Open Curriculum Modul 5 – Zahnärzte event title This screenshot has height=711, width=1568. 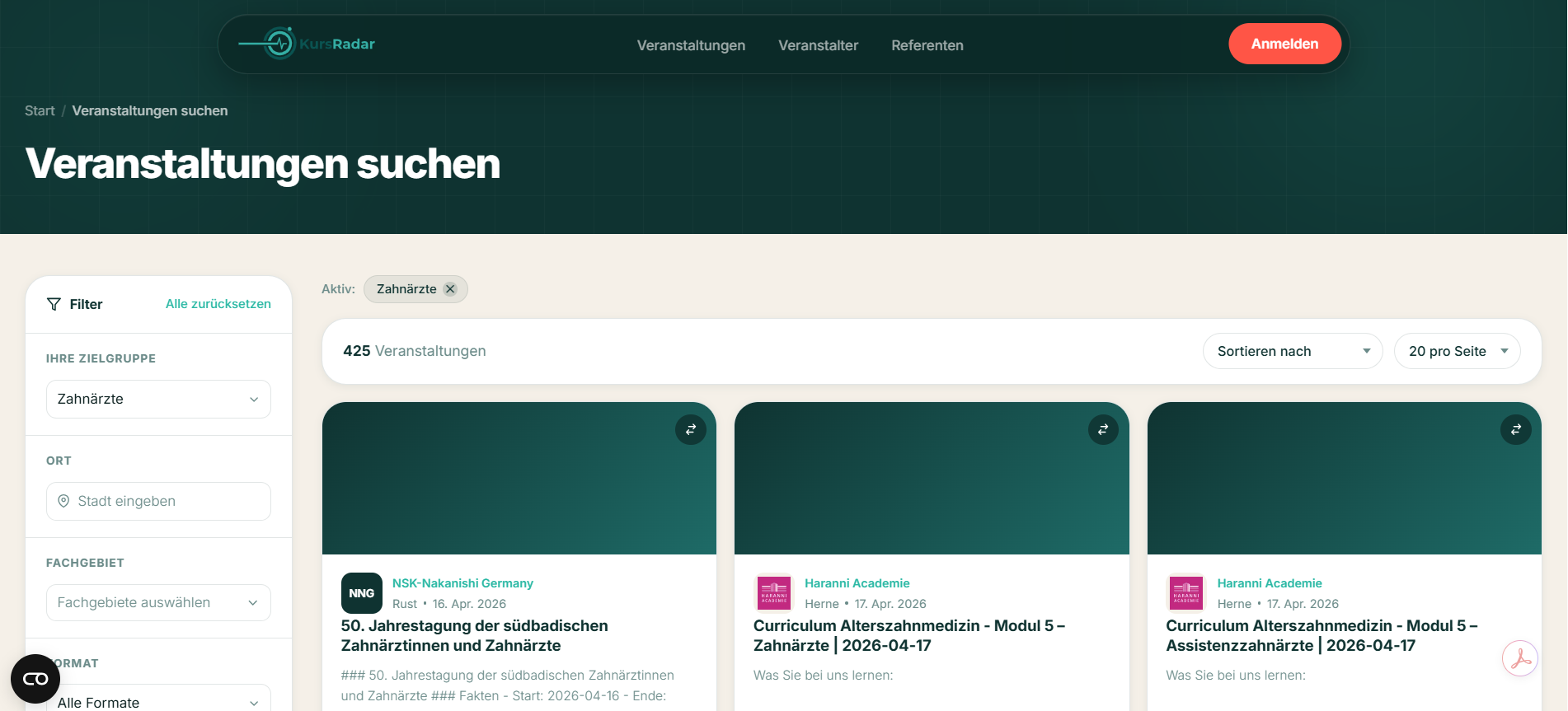pyautogui.click(x=909, y=636)
